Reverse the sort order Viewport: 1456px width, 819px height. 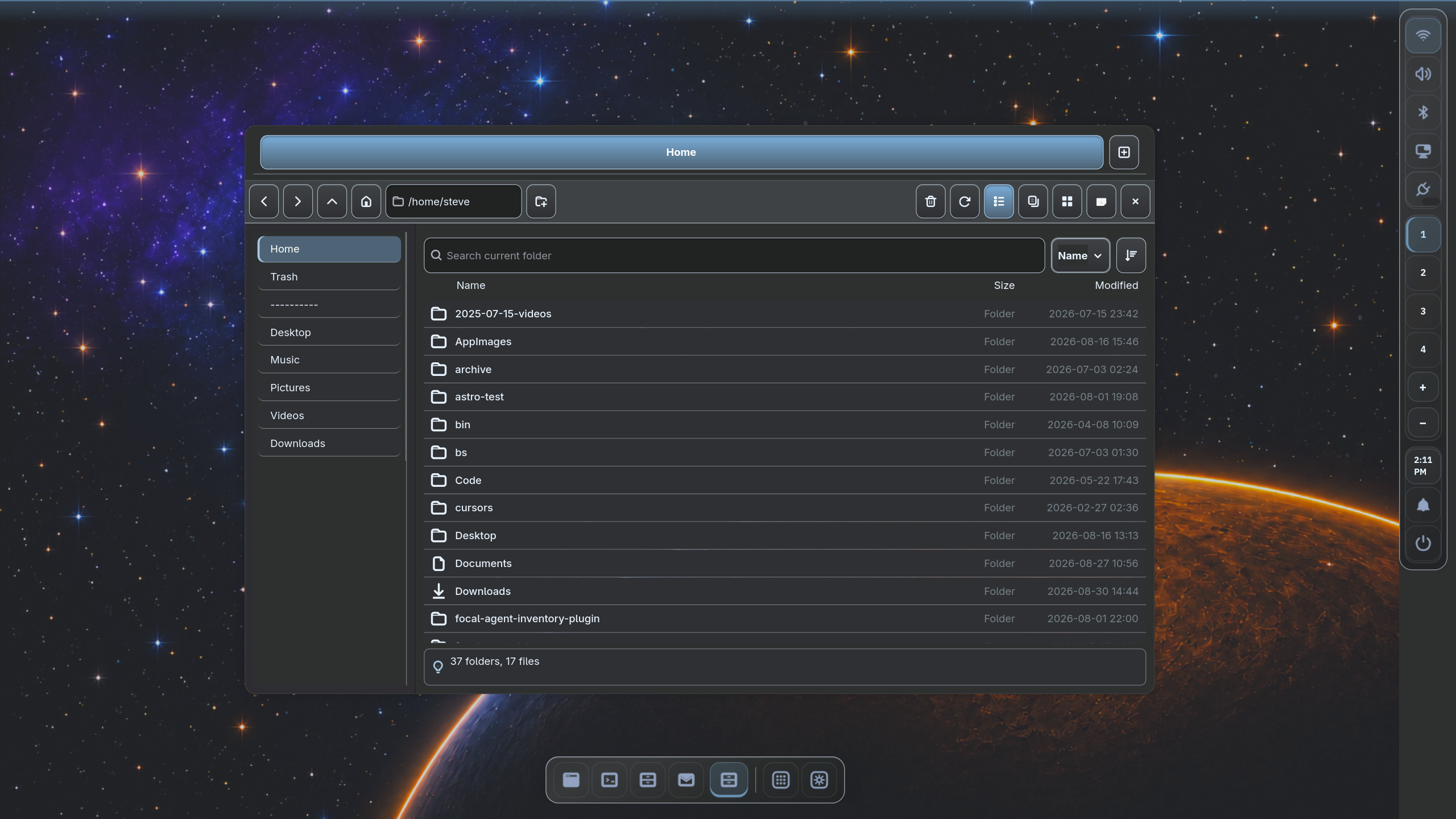pyautogui.click(x=1131, y=255)
